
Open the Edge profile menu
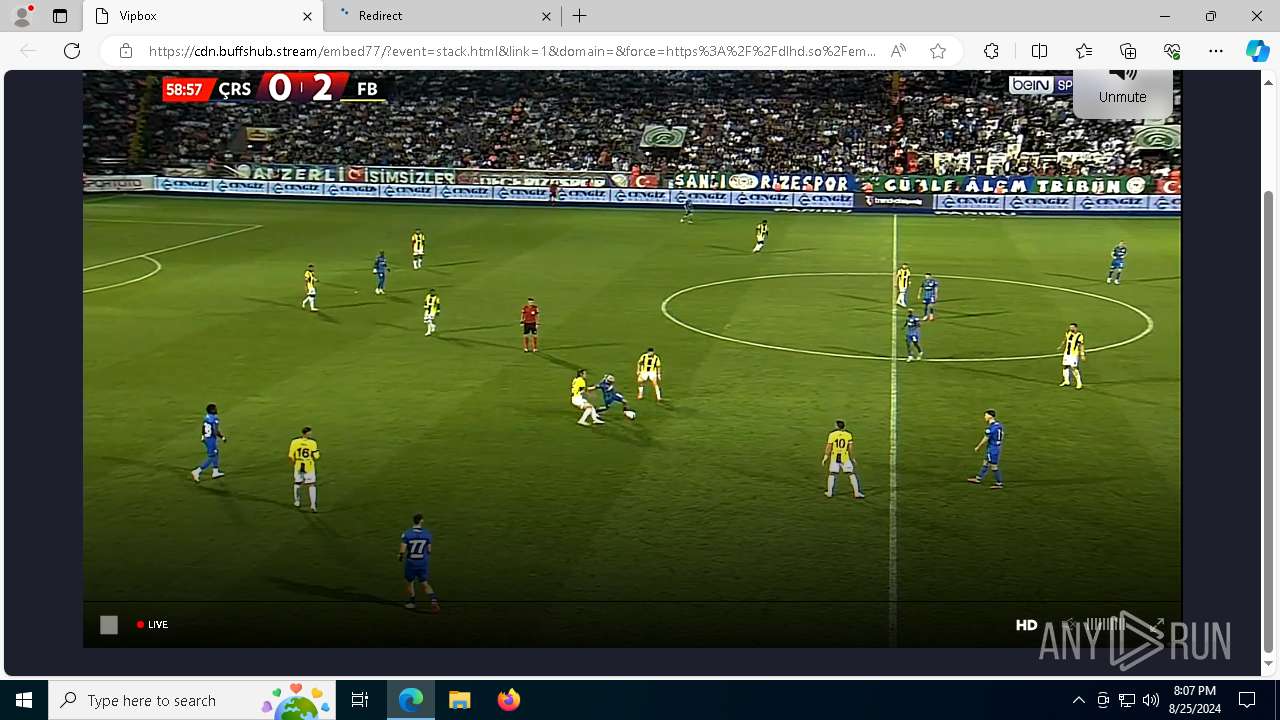point(22,16)
